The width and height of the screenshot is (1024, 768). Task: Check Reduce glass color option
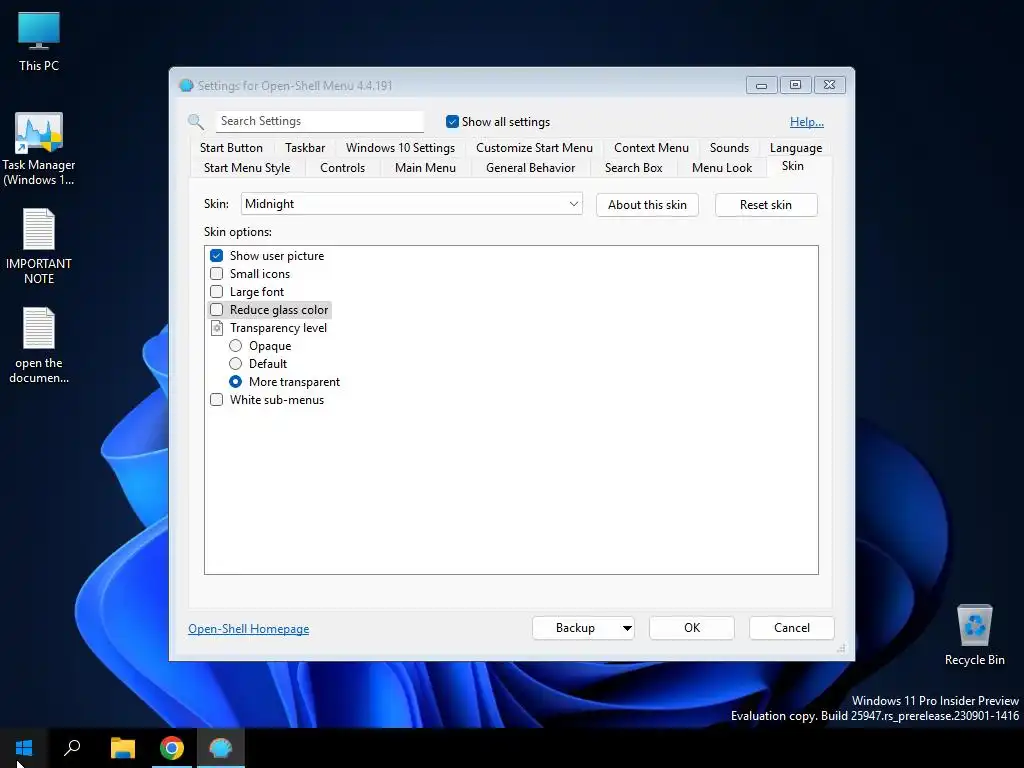[x=217, y=310]
